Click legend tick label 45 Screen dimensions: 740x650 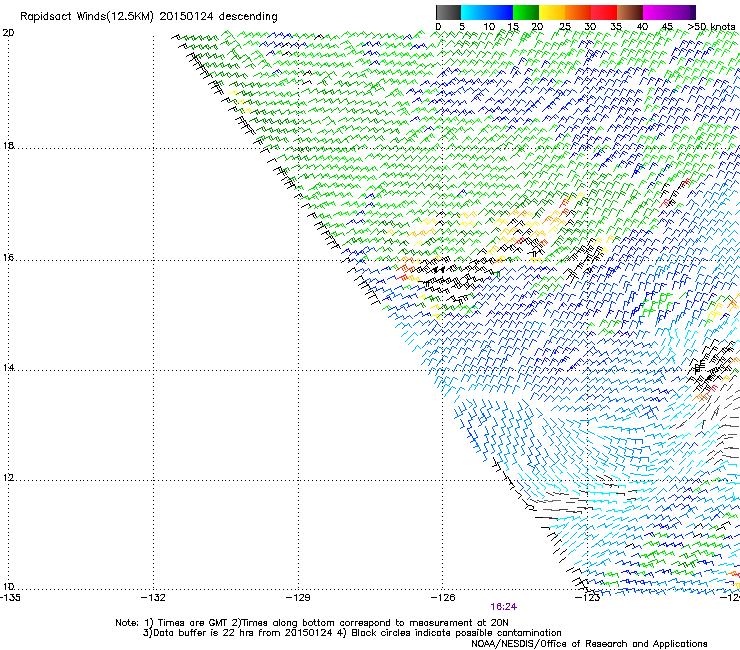667,27
